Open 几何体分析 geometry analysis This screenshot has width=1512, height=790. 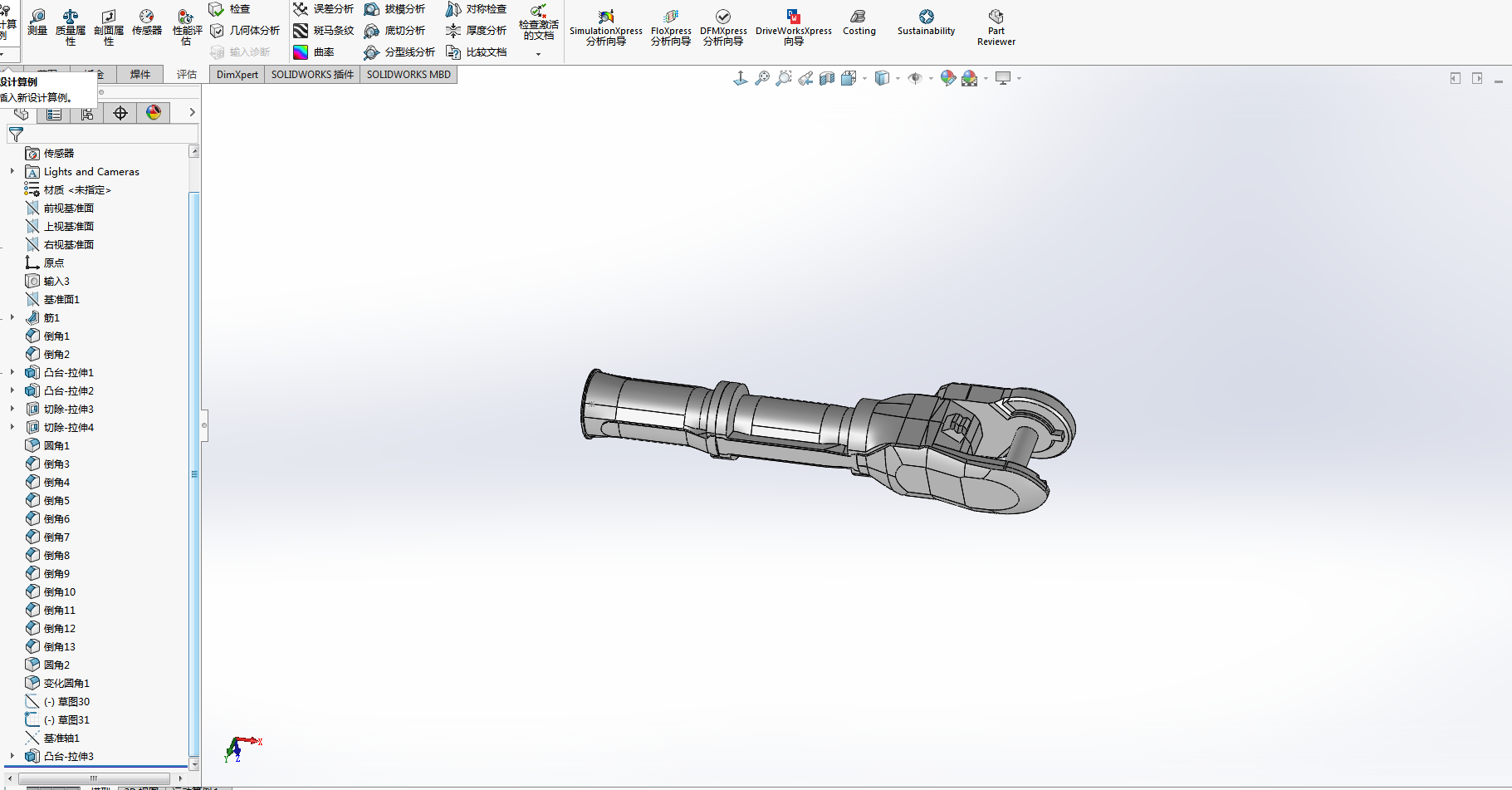coord(244,31)
